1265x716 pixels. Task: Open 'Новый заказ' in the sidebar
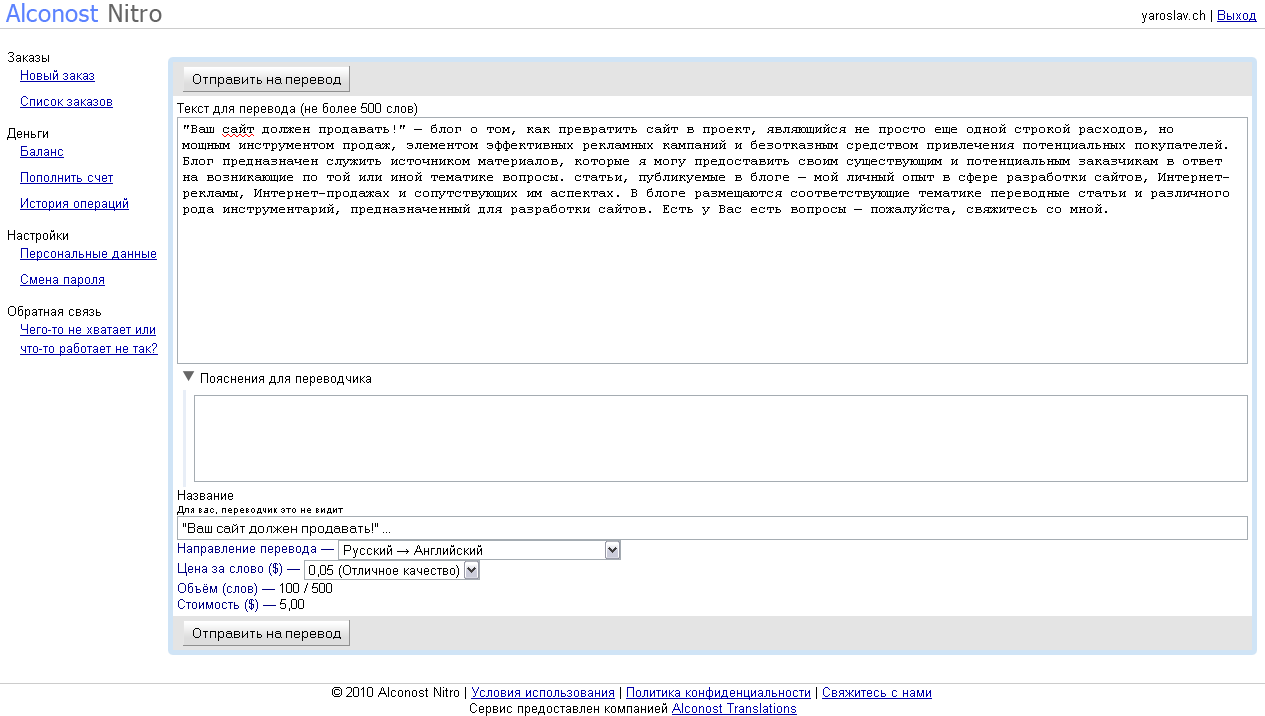pyautogui.click(x=57, y=76)
